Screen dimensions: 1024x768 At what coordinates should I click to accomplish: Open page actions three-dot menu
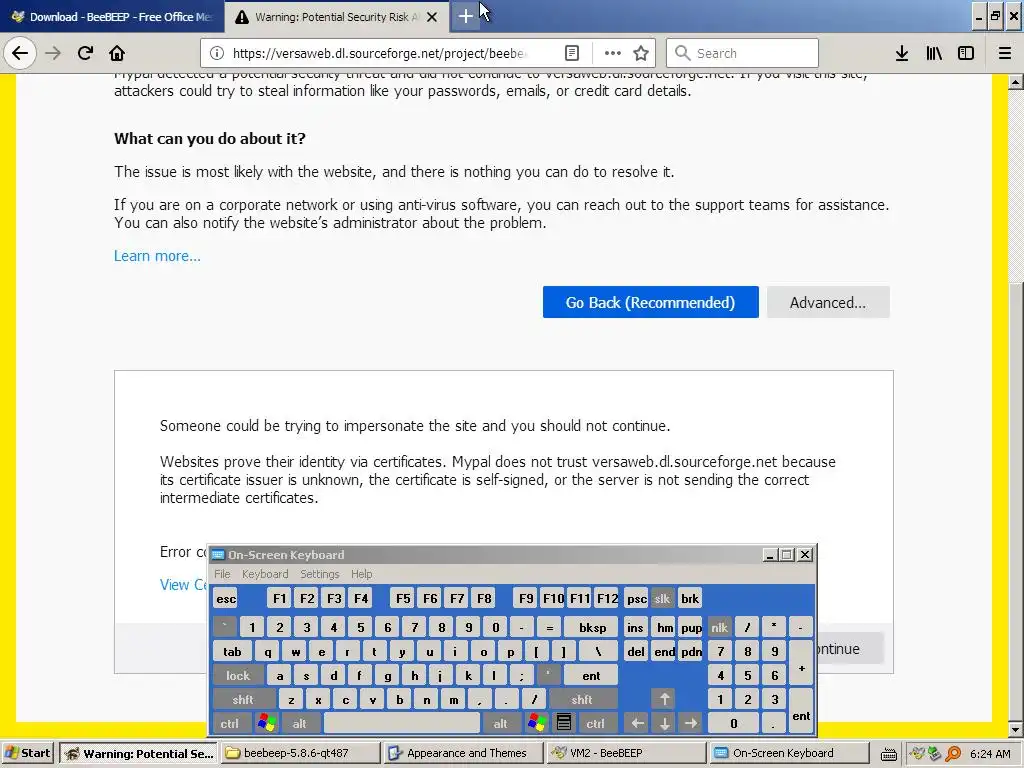pyautogui.click(x=613, y=54)
